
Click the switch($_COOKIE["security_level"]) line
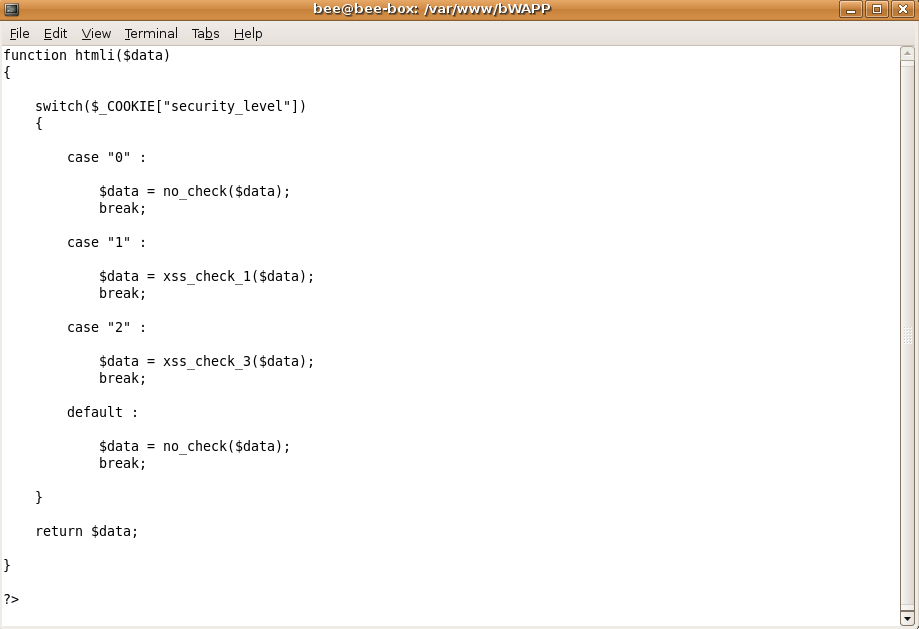click(171, 106)
